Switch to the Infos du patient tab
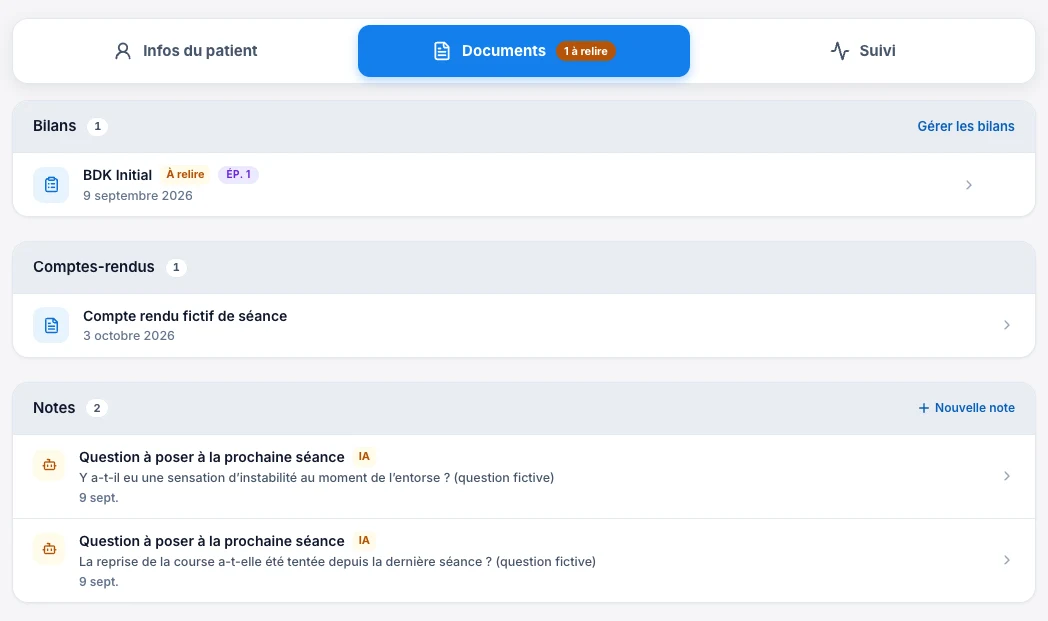The height and width of the screenshot is (621, 1048). (186, 51)
